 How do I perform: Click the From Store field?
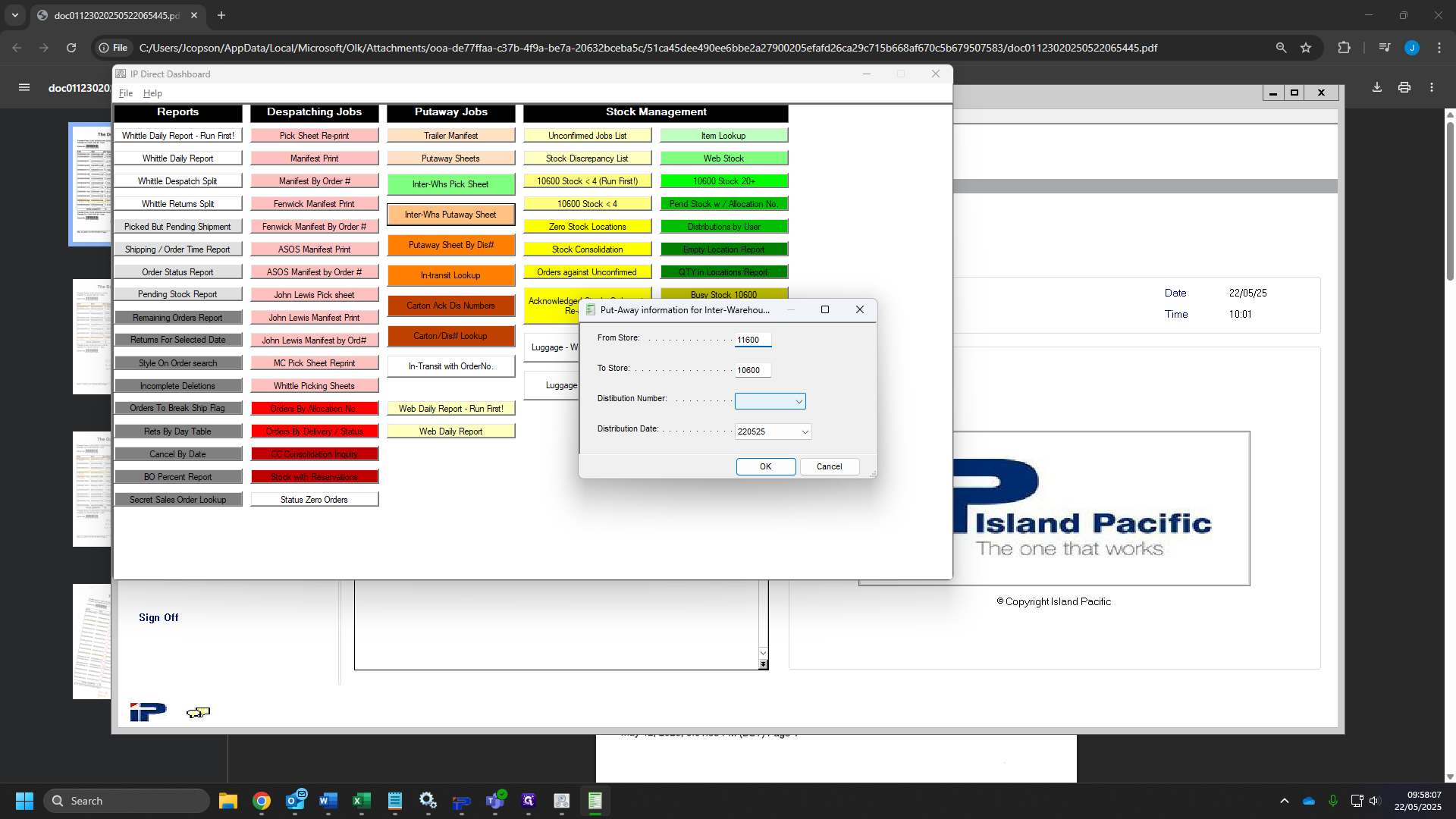tap(753, 340)
